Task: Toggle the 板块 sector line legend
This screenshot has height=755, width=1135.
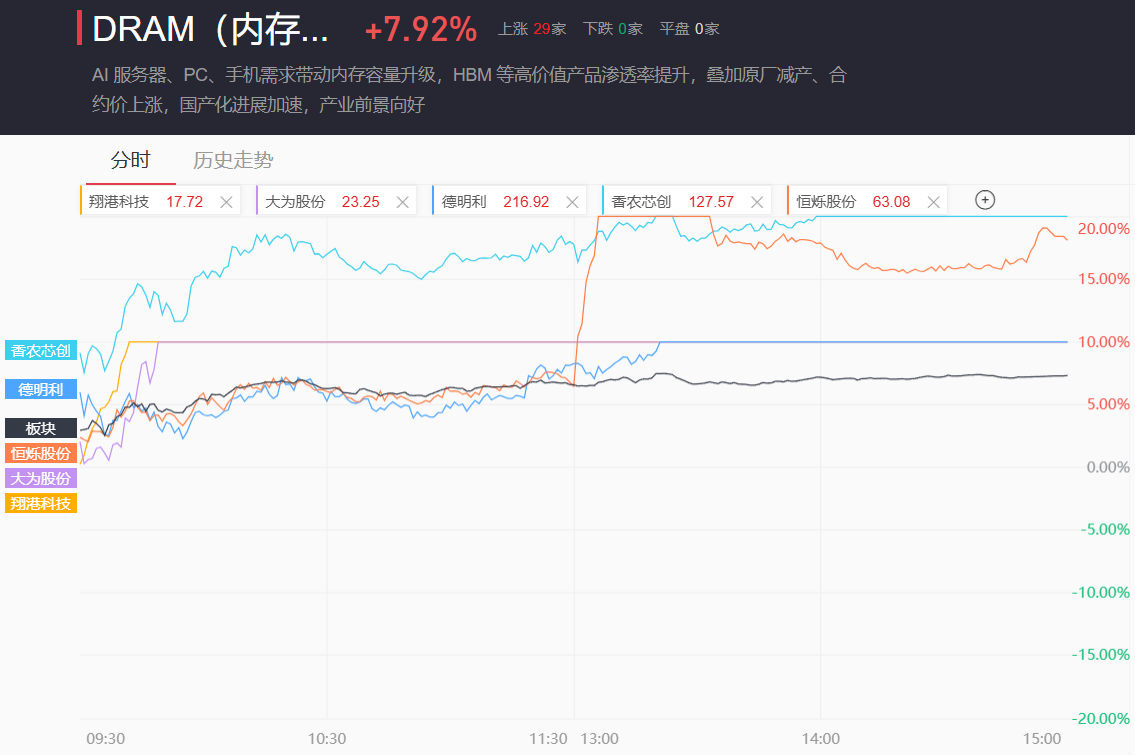Action: [x=41, y=428]
